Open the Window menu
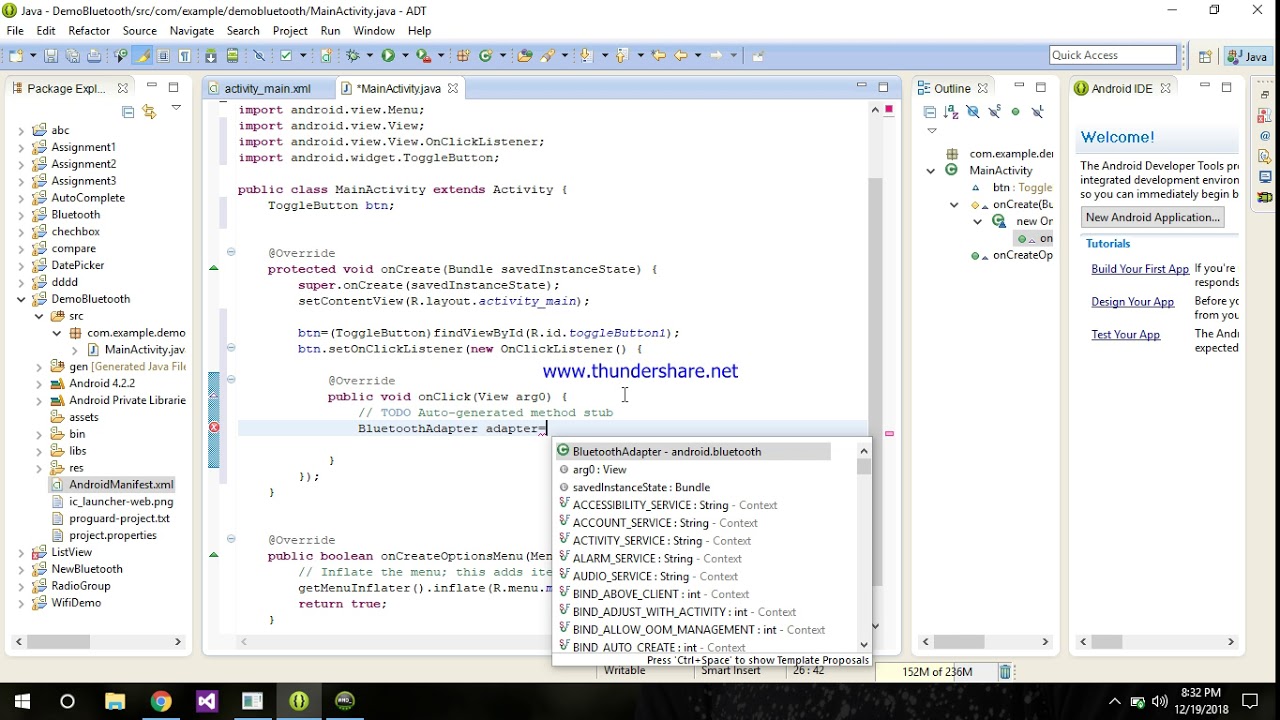The height and width of the screenshot is (720, 1280). [373, 31]
